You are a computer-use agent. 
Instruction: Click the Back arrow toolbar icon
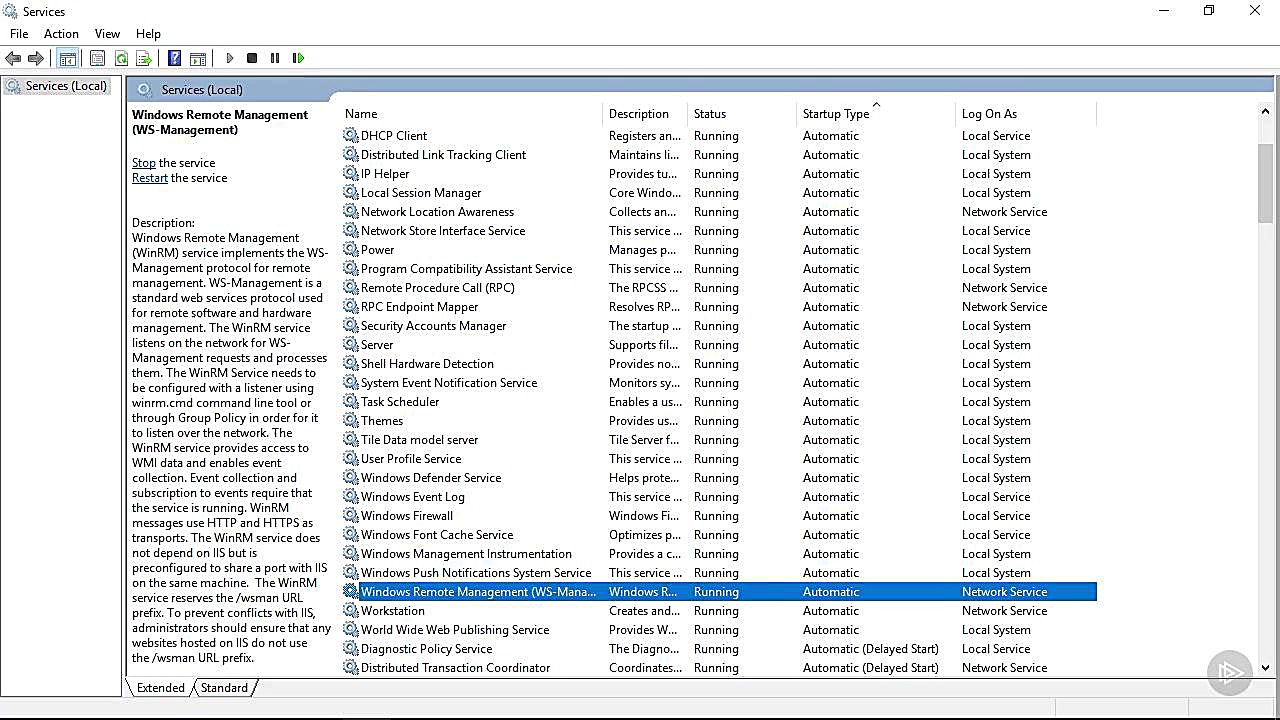click(13, 58)
